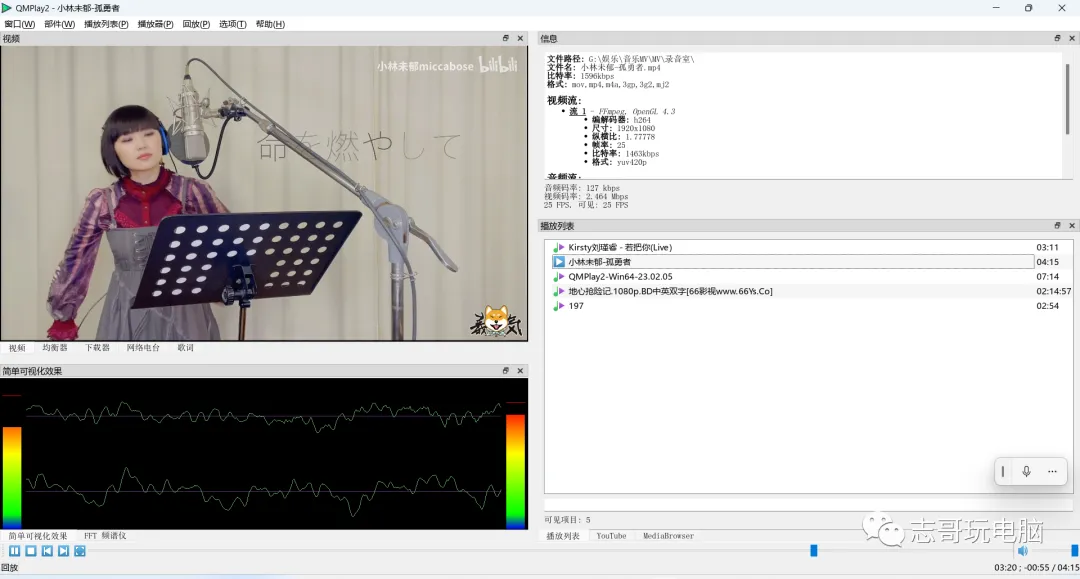Expand the 回放(P) menu
Screen dimensions: 1080x579
[x=196, y=24]
